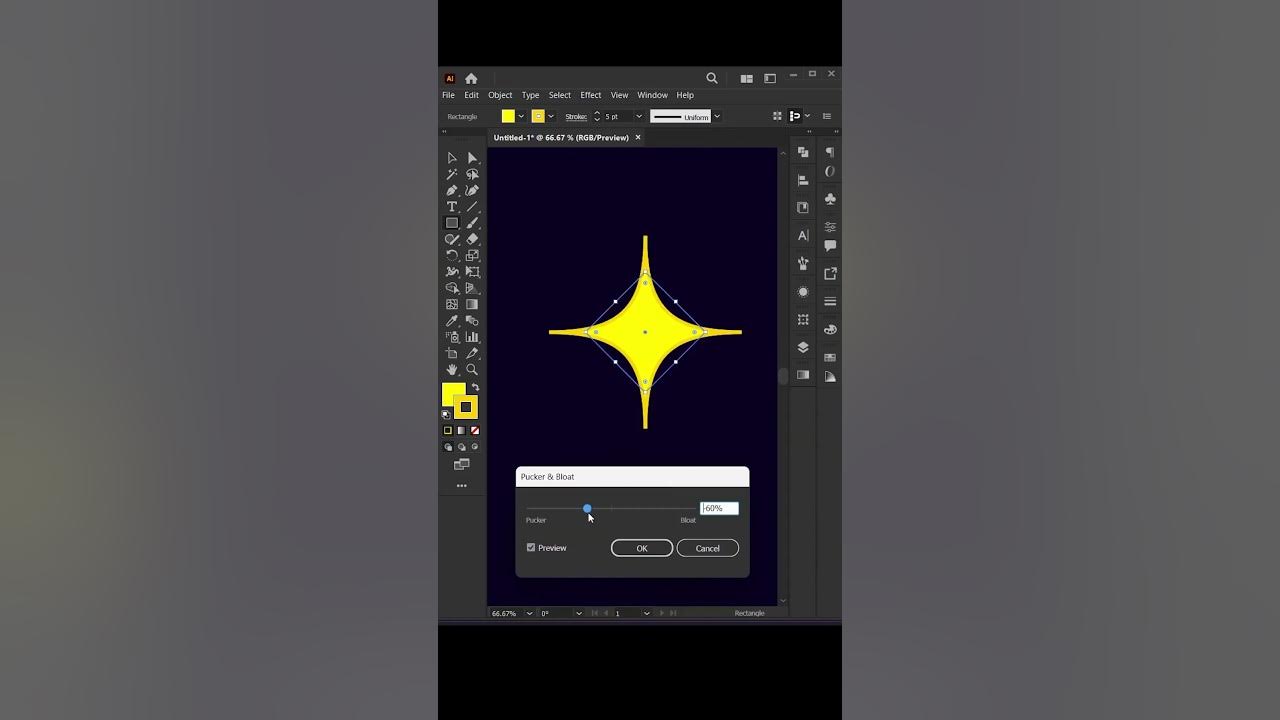Open the zoom level dropdown
This screenshot has height=720, width=1280.
[529, 613]
